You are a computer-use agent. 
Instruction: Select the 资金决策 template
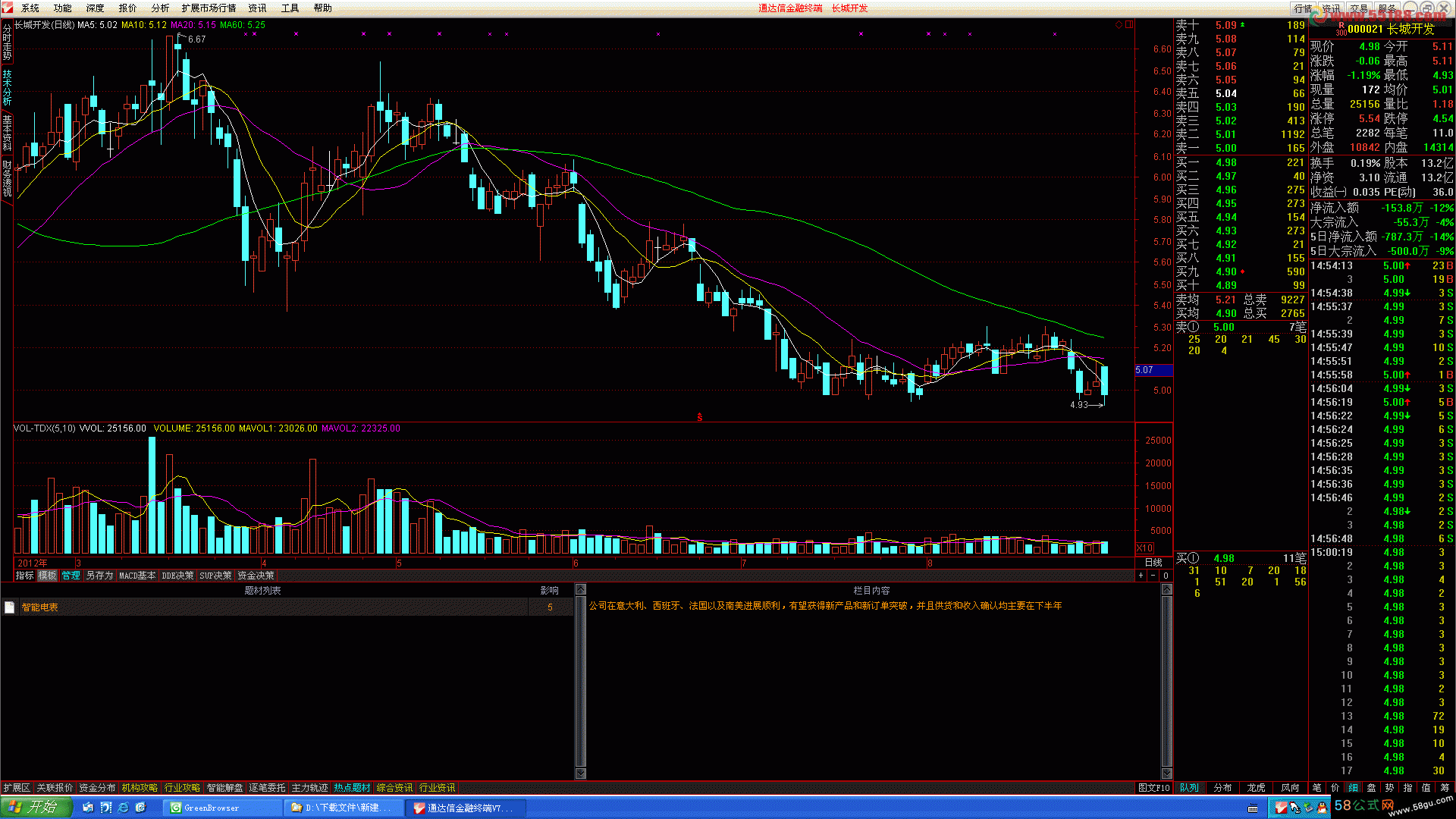pyautogui.click(x=256, y=576)
